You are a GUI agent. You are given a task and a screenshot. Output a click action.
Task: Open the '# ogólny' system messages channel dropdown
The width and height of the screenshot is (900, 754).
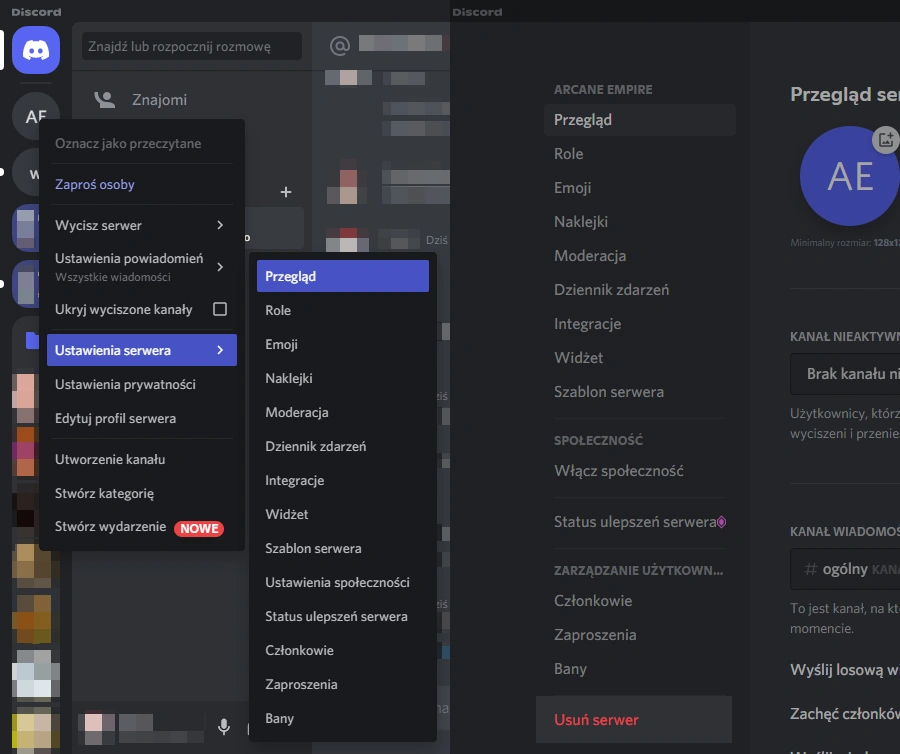click(845, 569)
